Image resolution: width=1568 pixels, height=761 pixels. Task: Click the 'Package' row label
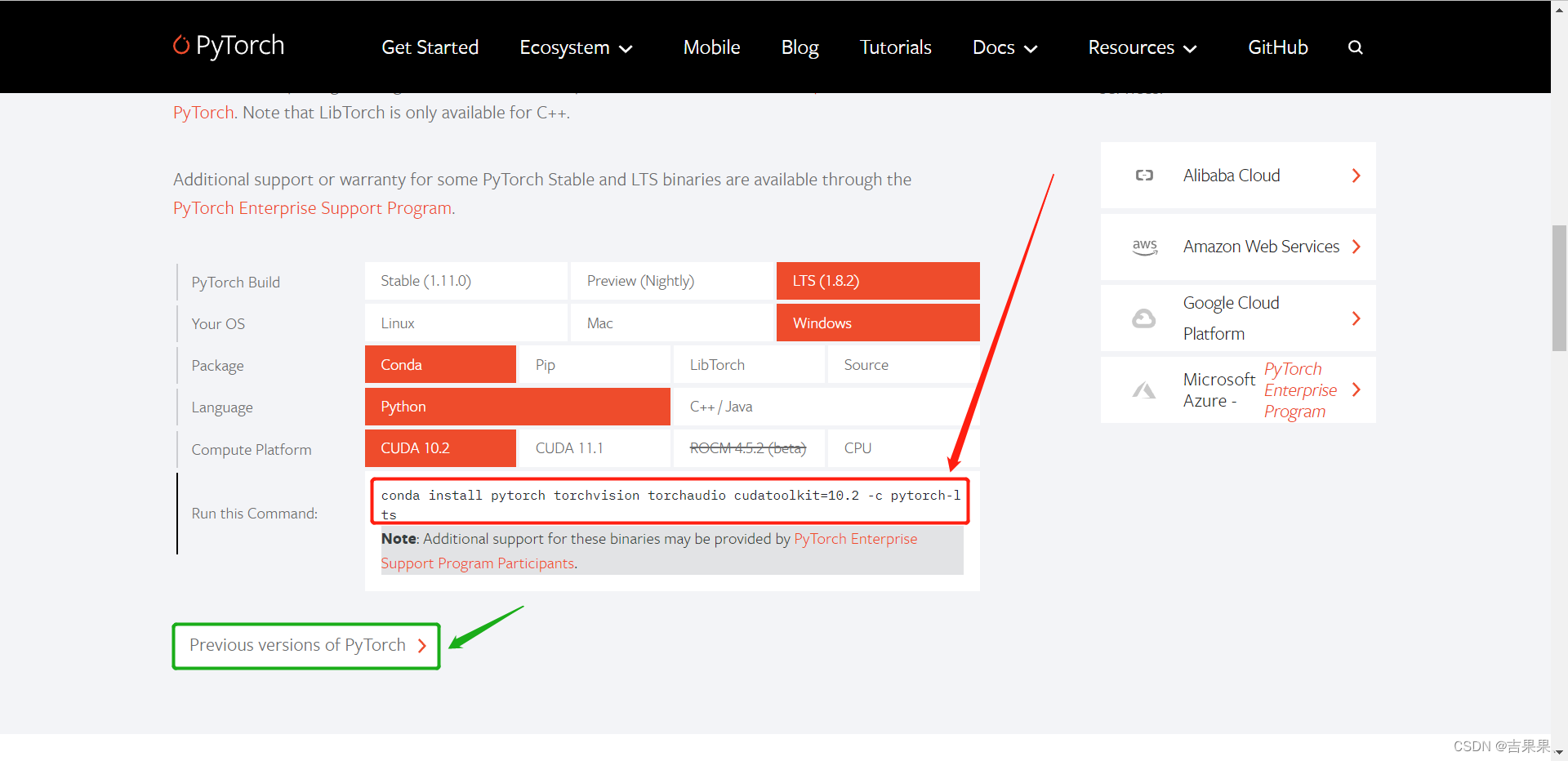(217, 366)
